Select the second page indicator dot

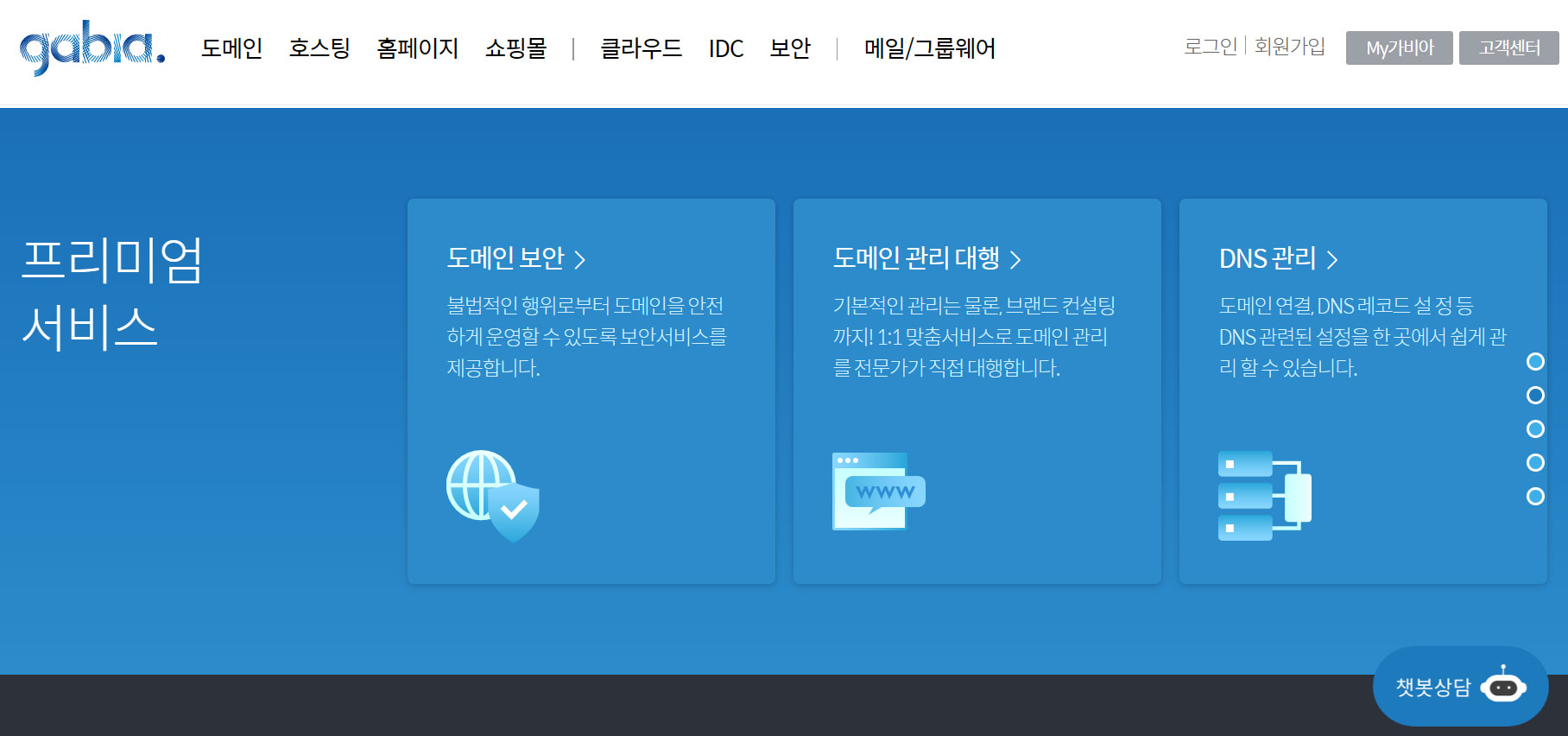point(1535,395)
